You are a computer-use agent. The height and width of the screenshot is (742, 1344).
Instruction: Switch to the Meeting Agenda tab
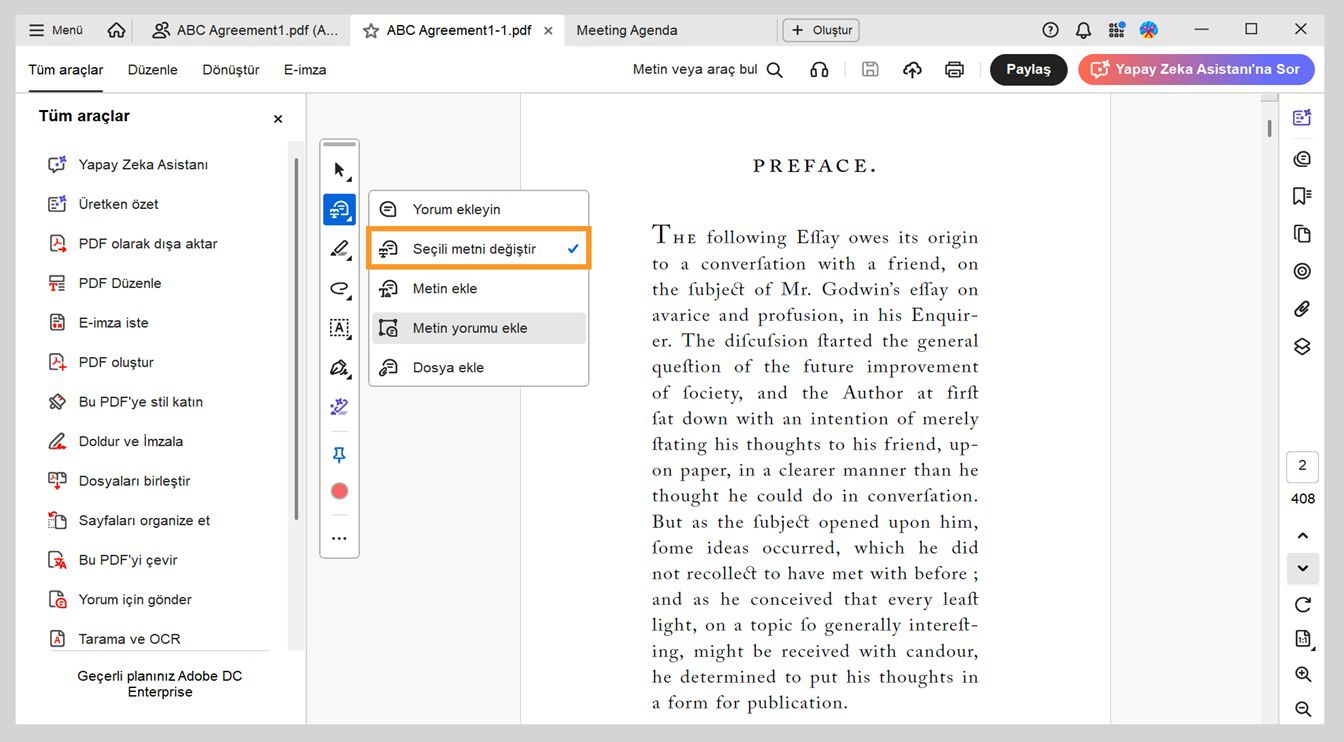tap(627, 30)
